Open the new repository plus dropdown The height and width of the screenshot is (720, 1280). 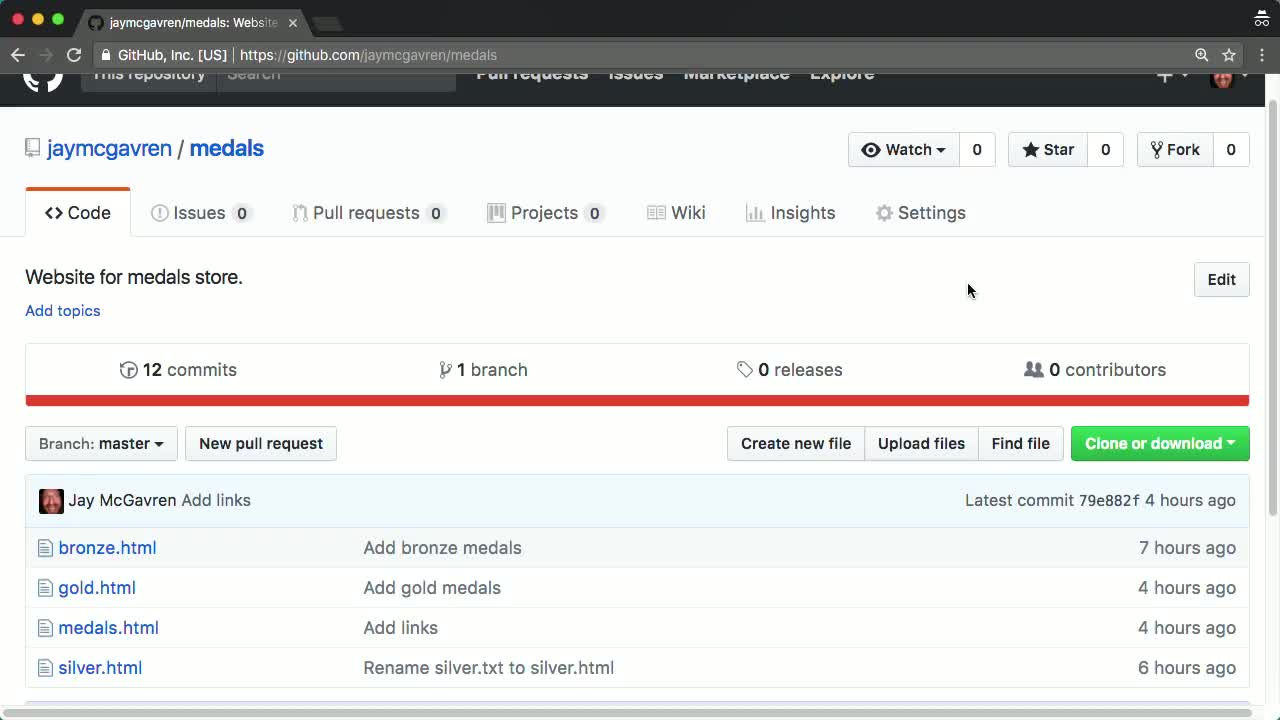(x=1170, y=74)
